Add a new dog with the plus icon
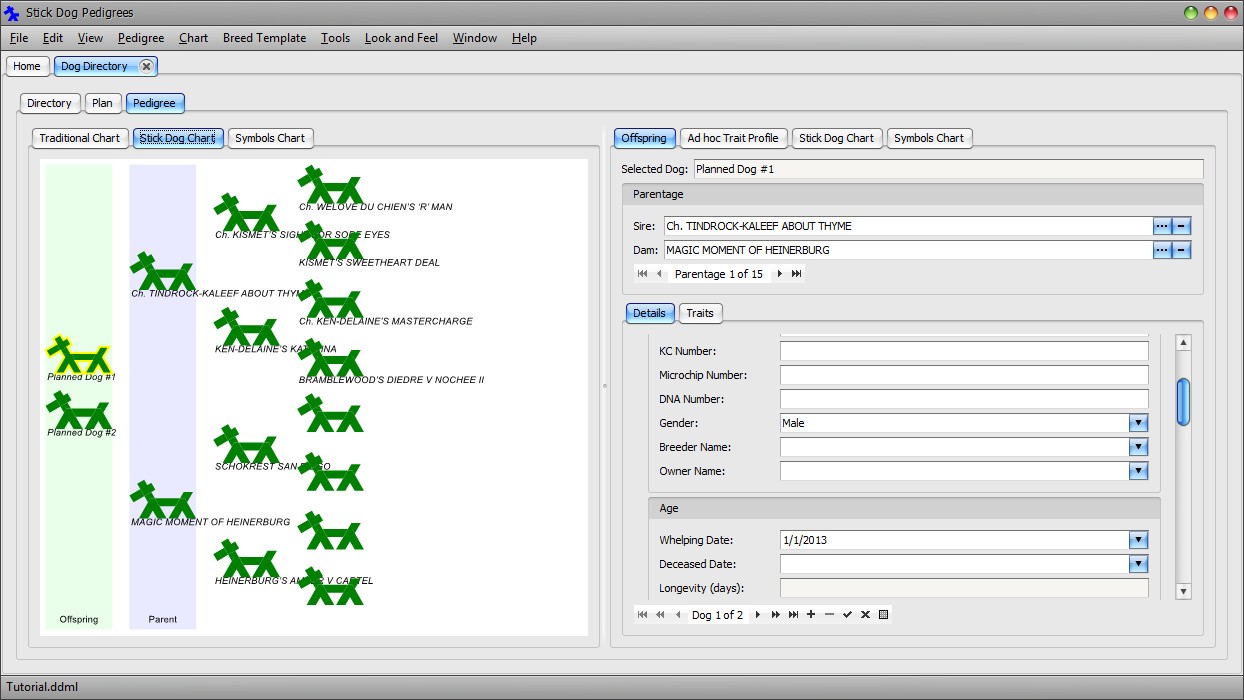 [811, 615]
